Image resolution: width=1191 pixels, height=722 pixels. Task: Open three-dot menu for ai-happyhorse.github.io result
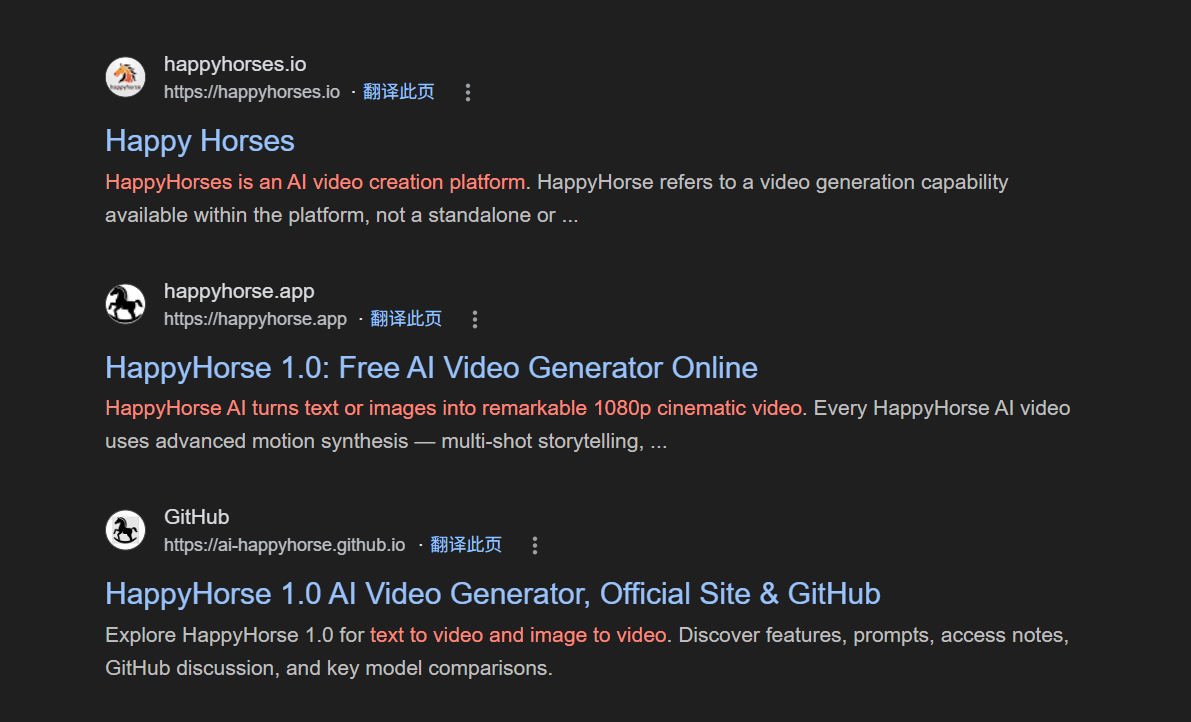[x=535, y=545]
